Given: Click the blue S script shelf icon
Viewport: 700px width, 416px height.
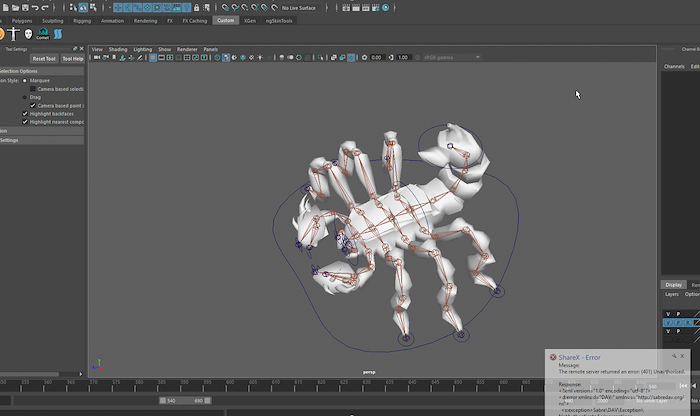Looking at the screenshot, I should tap(58, 34).
